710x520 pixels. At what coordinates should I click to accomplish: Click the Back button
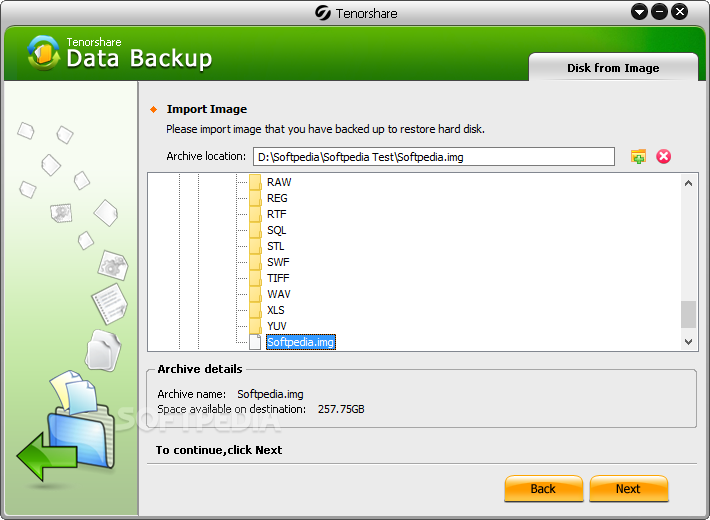click(543, 489)
